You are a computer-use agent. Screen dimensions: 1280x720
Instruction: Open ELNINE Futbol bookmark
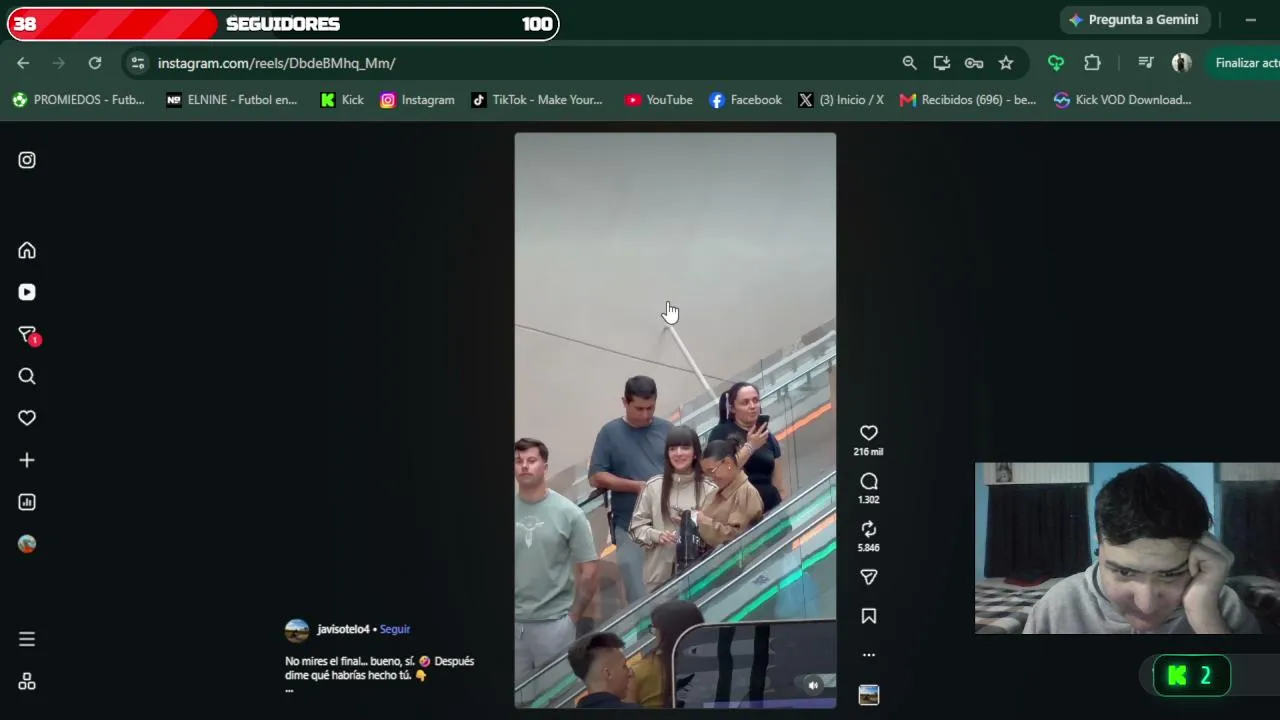point(232,100)
